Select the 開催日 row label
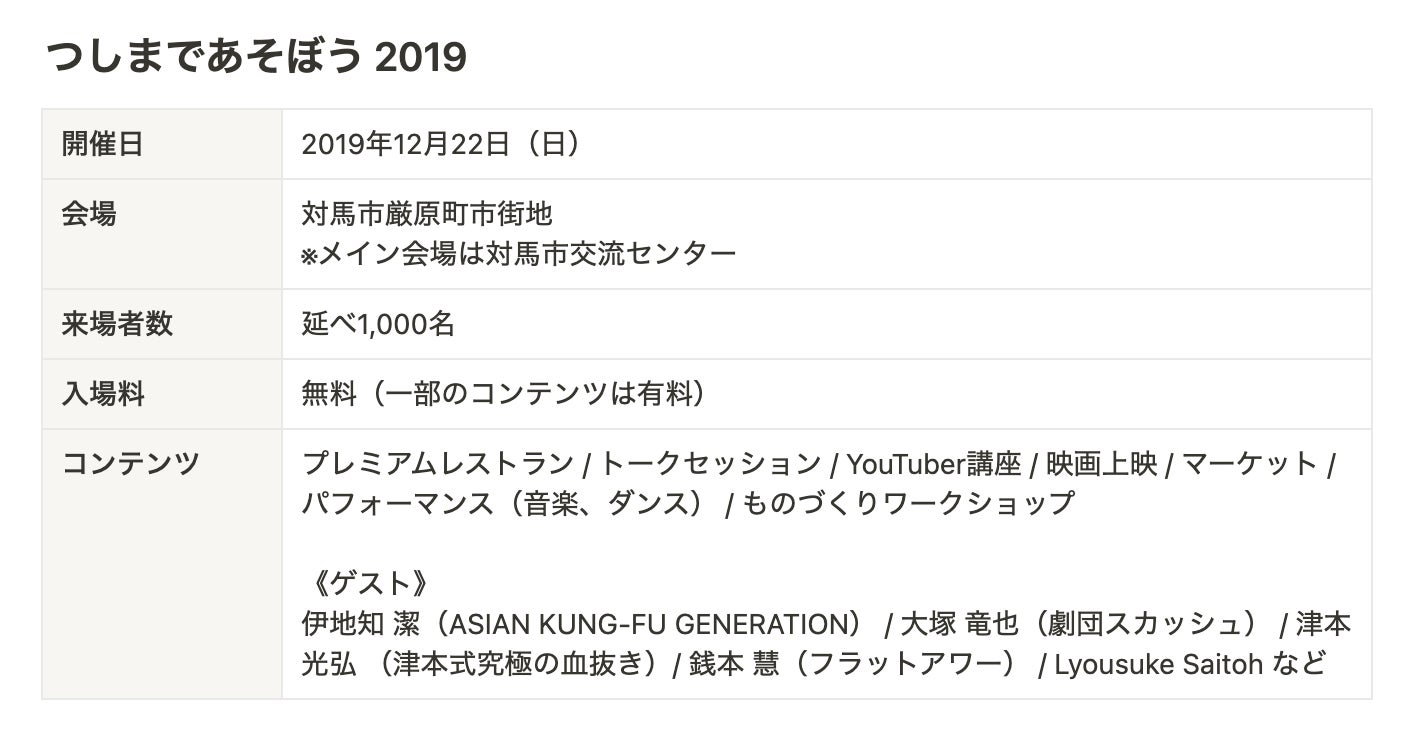 102,144
